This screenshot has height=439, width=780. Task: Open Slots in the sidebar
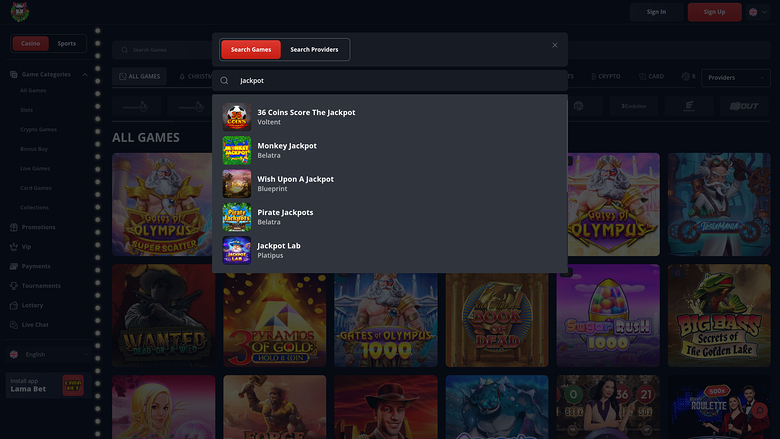click(x=26, y=110)
